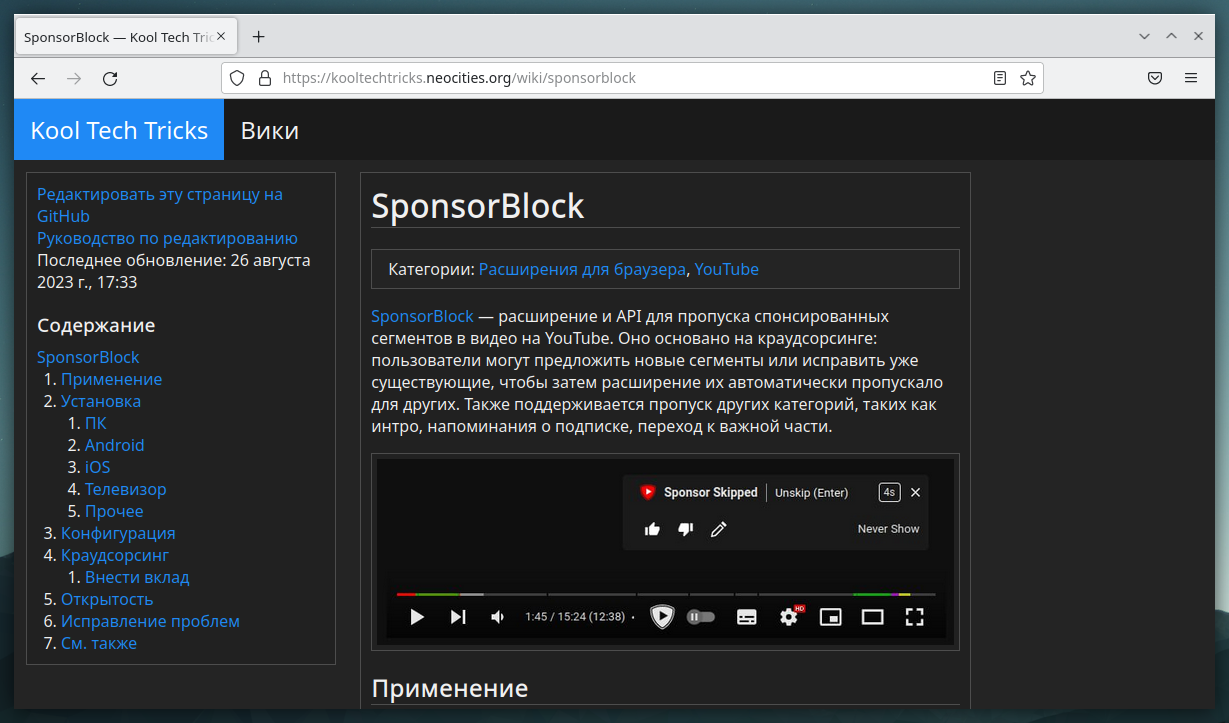Viewport: 1229px width, 723px height.
Task: Click the next video button in screenshot
Action: [458, 617]
